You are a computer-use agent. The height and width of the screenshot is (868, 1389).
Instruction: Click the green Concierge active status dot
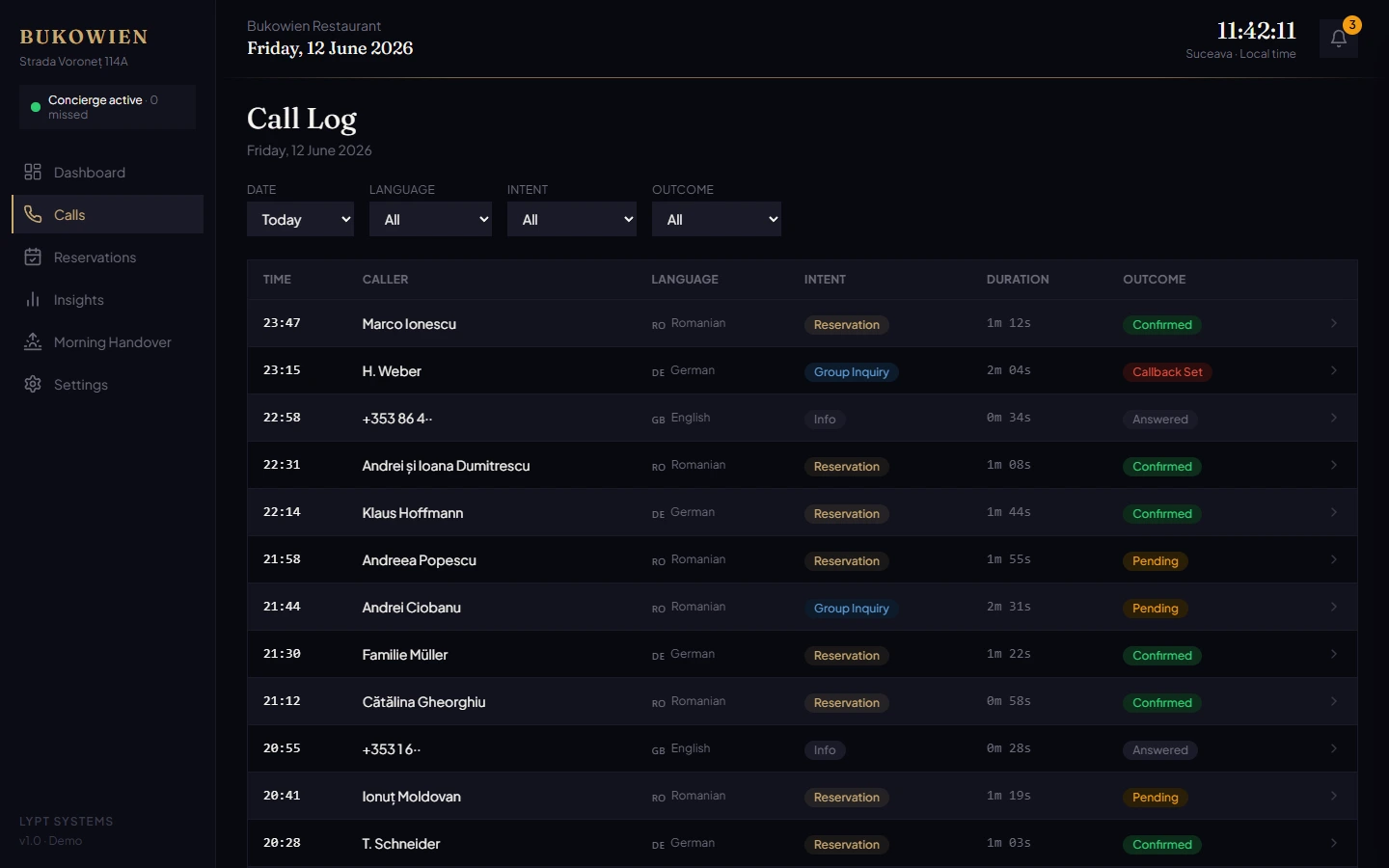click(x=36, y=107)
